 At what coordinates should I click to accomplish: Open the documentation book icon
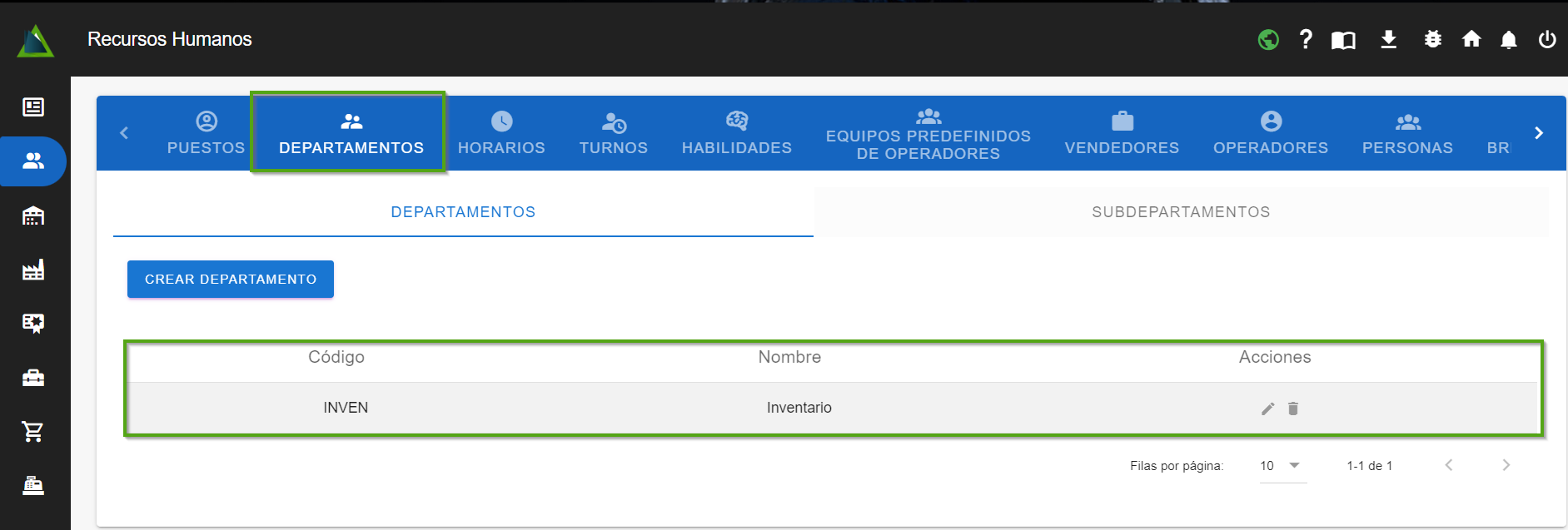point(1343,40)
